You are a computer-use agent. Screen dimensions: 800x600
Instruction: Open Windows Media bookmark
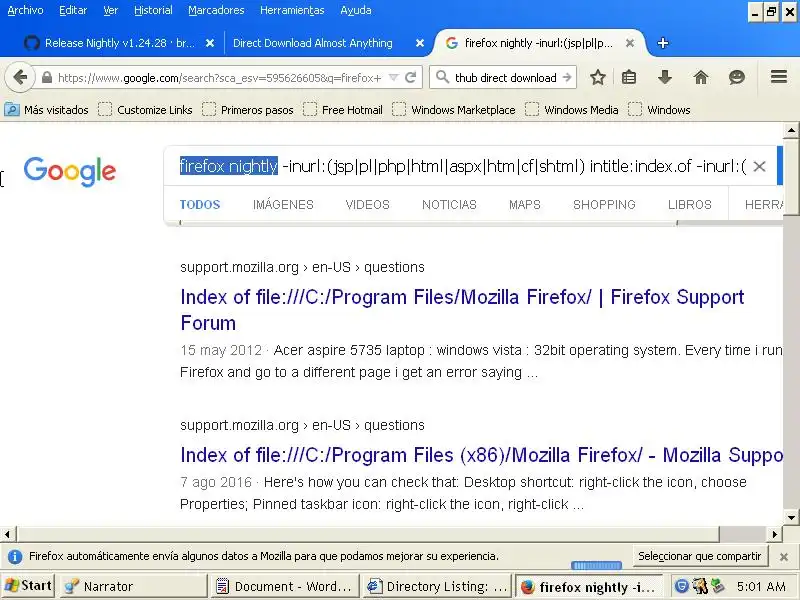point(572,110)
